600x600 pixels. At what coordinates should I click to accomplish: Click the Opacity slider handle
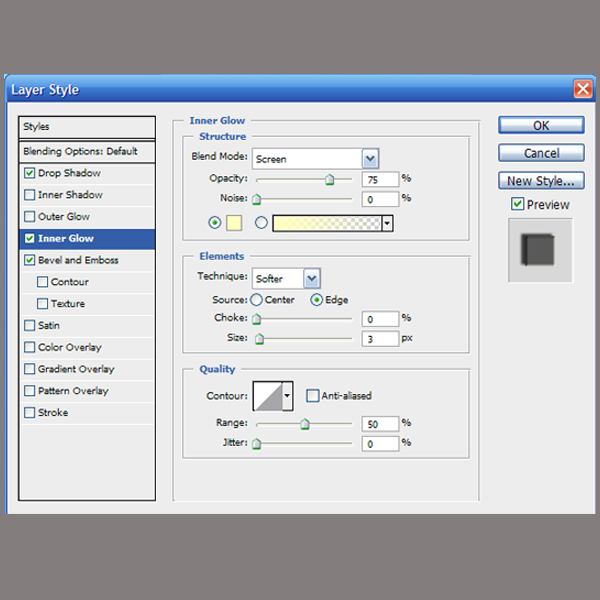(x=329, y=180)
